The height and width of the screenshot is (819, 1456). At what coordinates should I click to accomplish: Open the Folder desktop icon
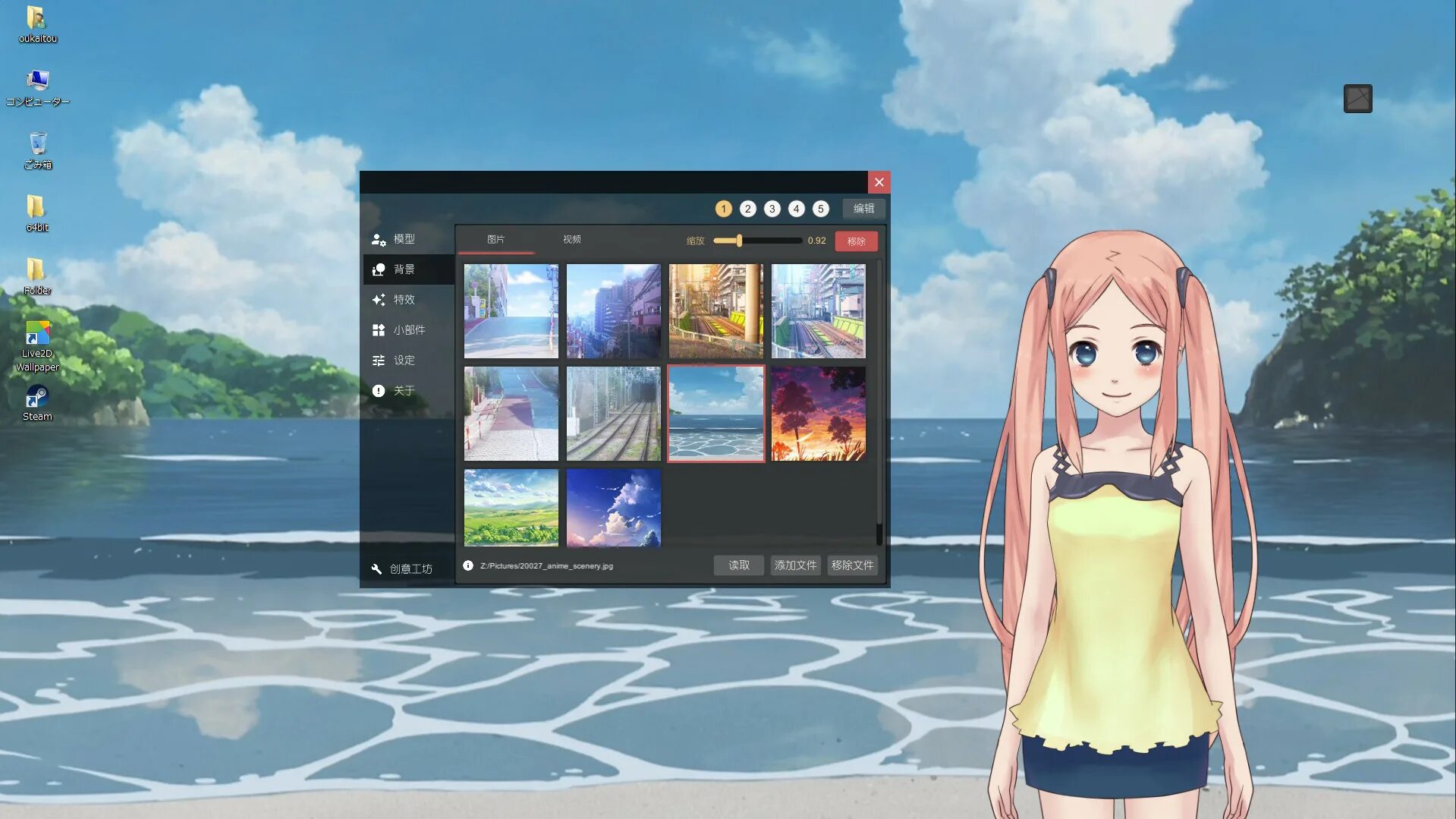click(37, 276)
